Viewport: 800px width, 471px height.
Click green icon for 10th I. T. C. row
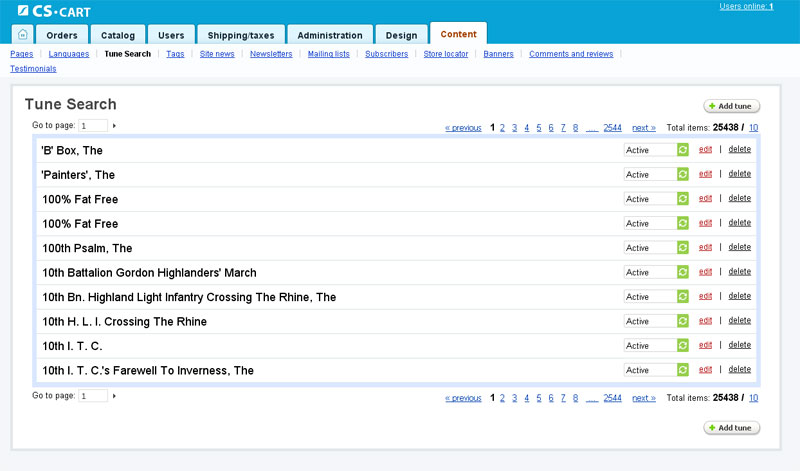pos(683,346)
